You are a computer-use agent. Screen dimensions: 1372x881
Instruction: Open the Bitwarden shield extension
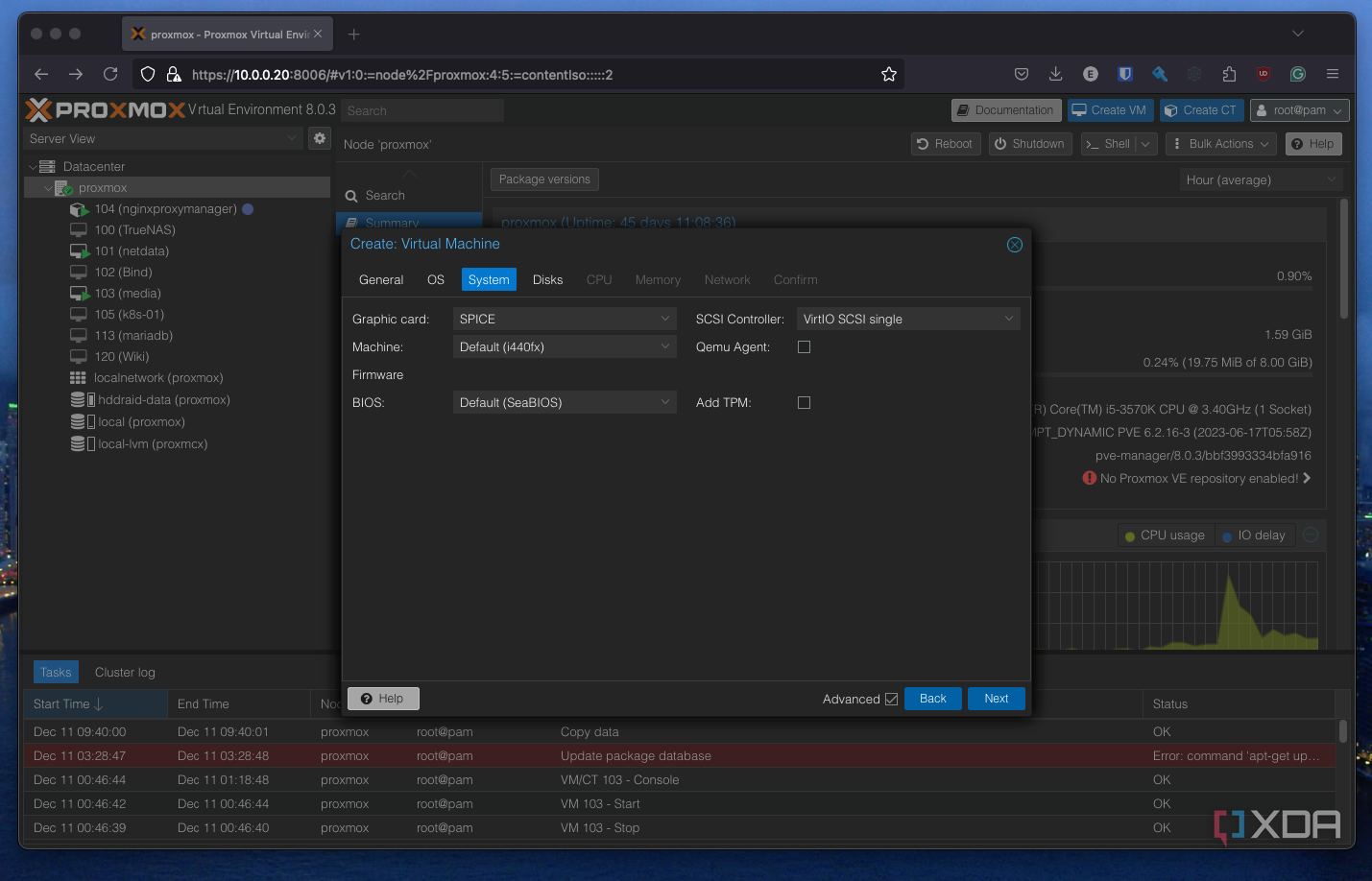(x=1125, y=74)
